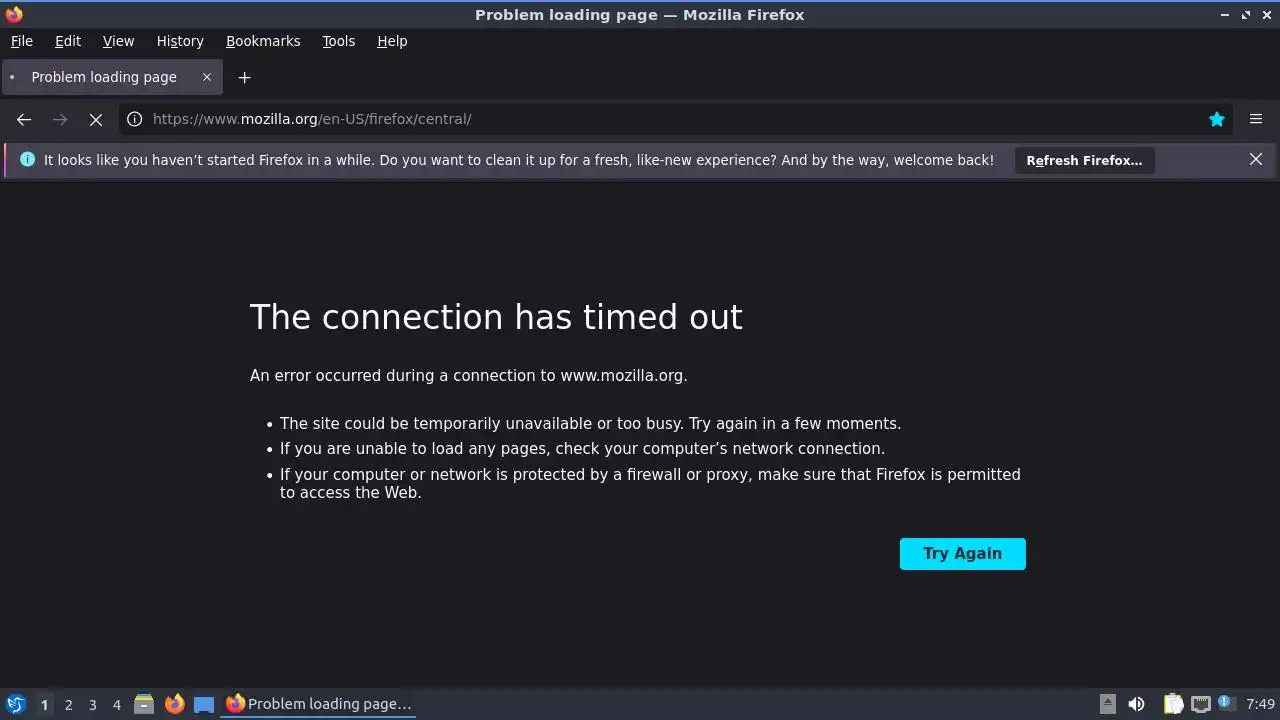The image size is (1280, 720).
Task: Open the volume speaker tray icon
Action: [x=1136, y=704]
